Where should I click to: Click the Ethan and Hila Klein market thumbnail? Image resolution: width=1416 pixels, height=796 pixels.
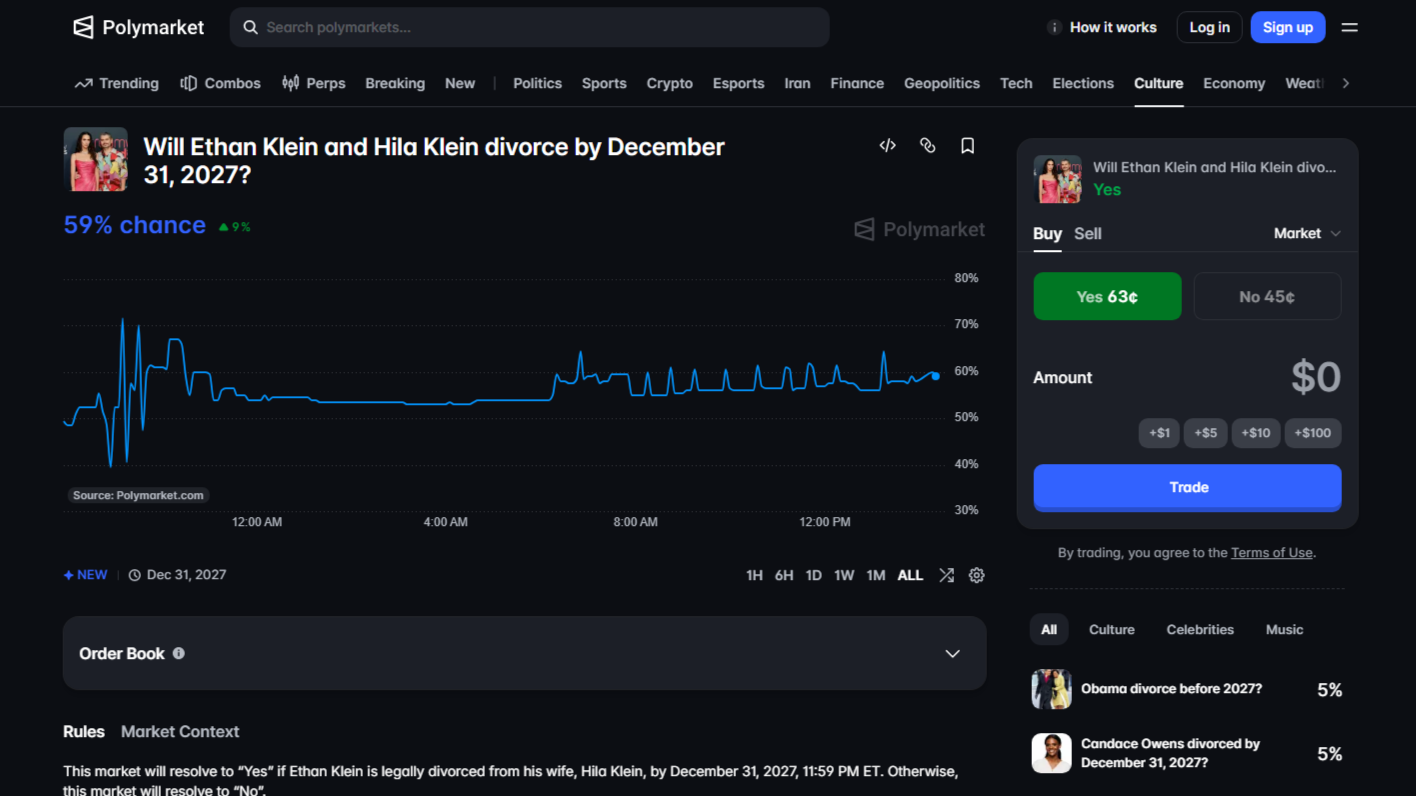click(x=96, y=159)
